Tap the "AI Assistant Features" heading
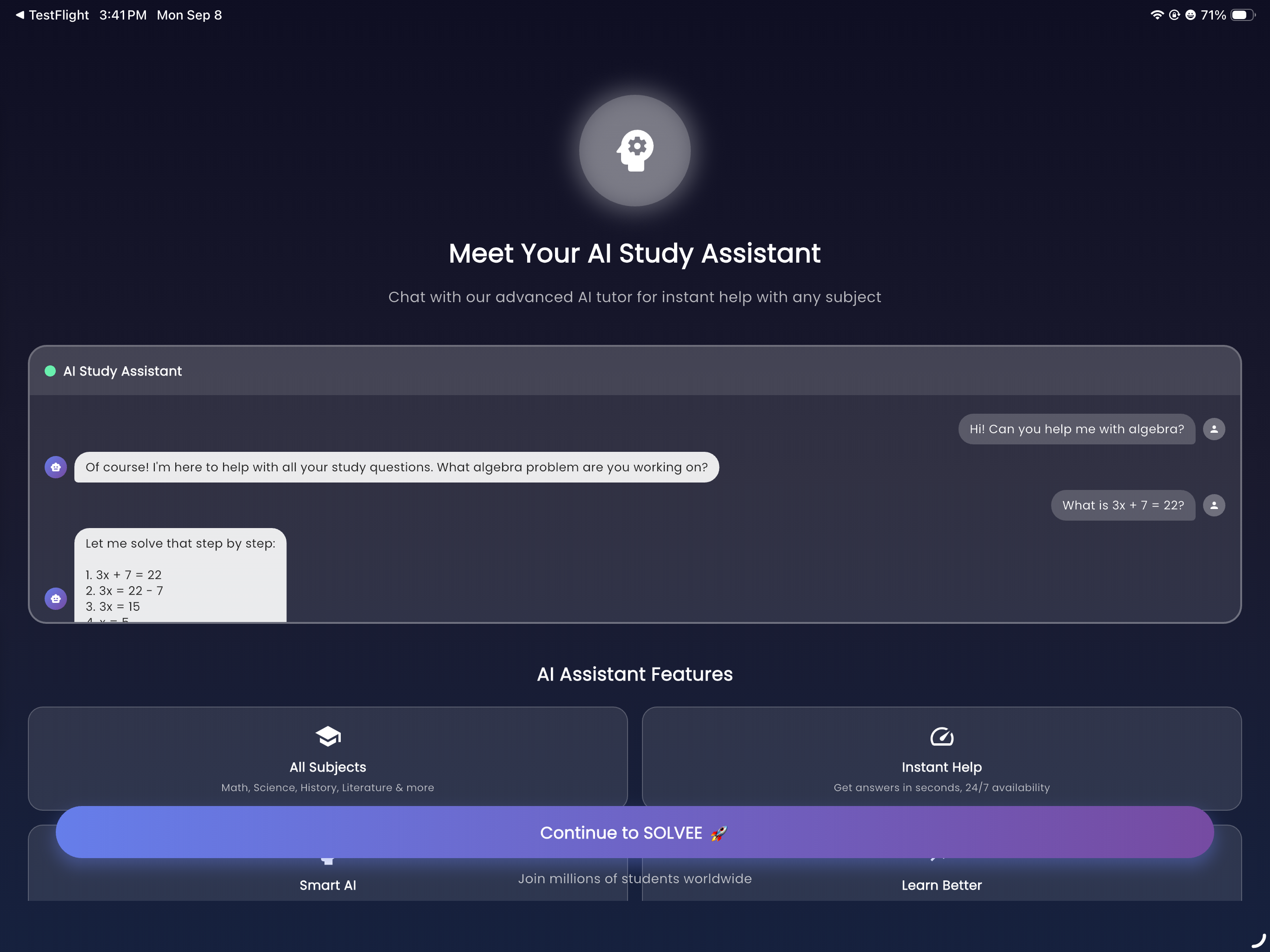This screenshot has height=952, width=1270. click(635, 674)
